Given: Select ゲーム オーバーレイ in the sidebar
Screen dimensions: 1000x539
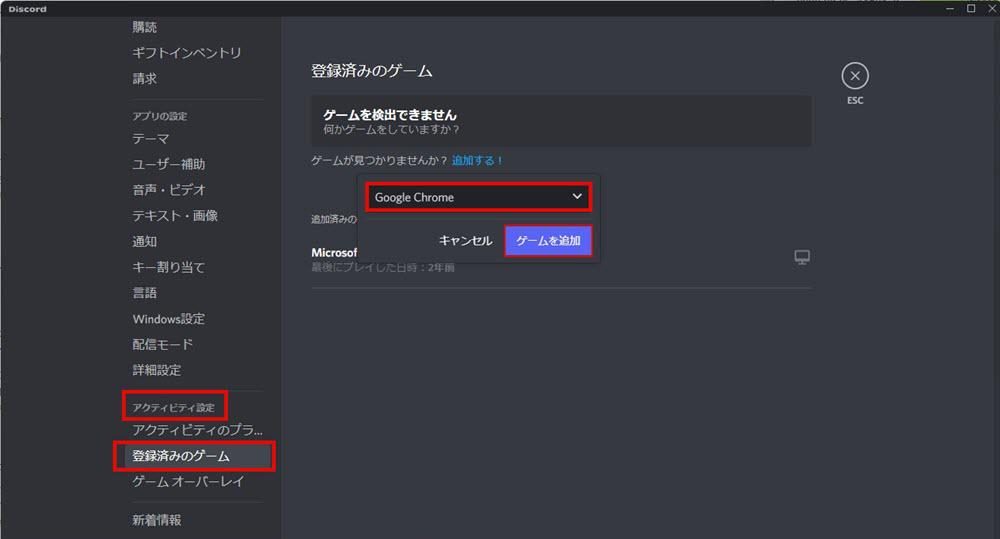Looking at the screenshot, I should pyautogui.click(x=188, y=482).
